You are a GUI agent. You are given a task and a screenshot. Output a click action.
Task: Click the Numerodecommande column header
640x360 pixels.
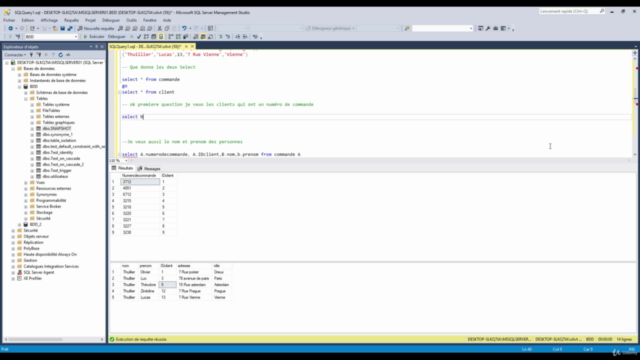[139, 176]
